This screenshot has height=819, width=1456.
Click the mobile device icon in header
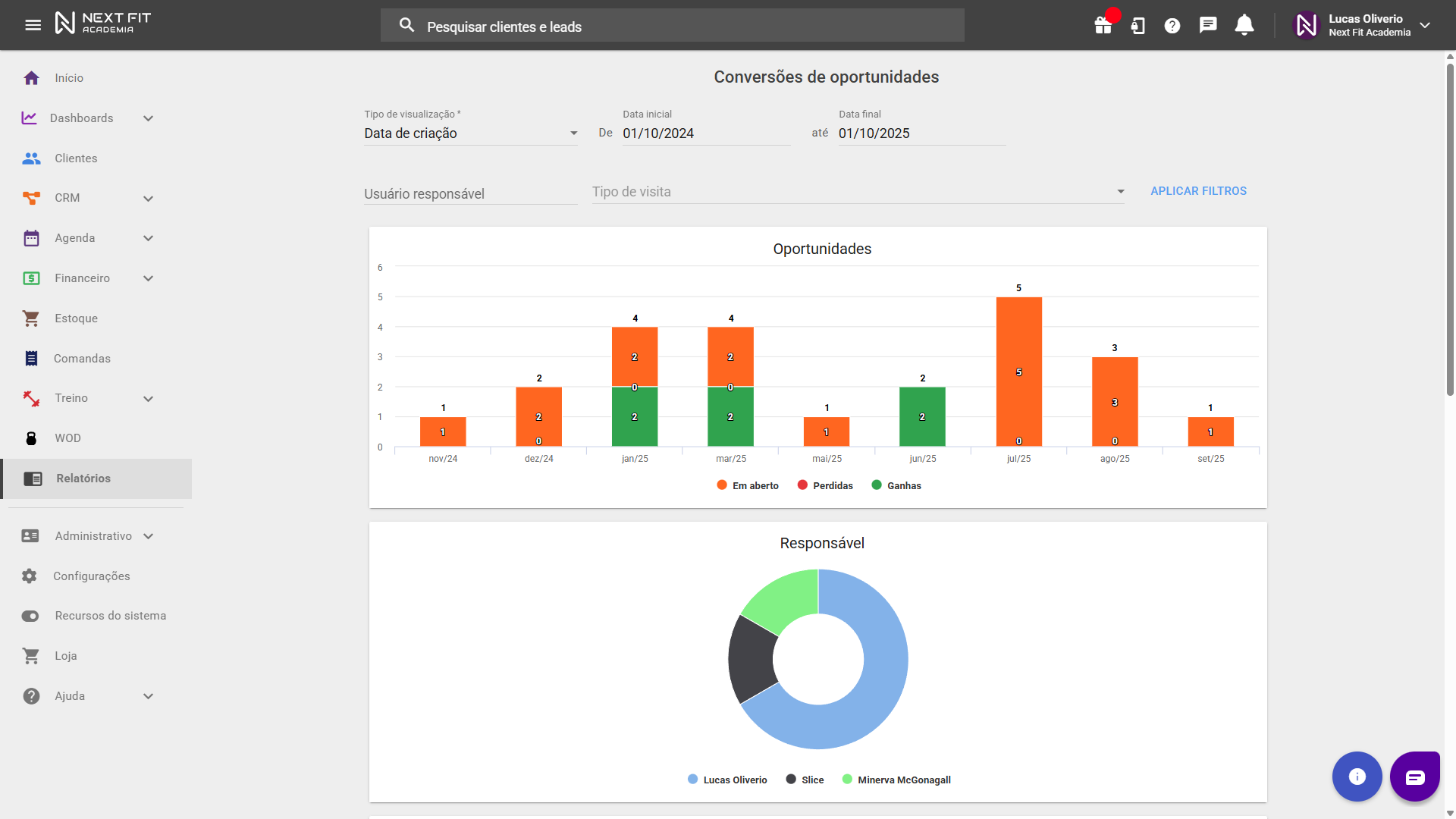point(1137,26)
